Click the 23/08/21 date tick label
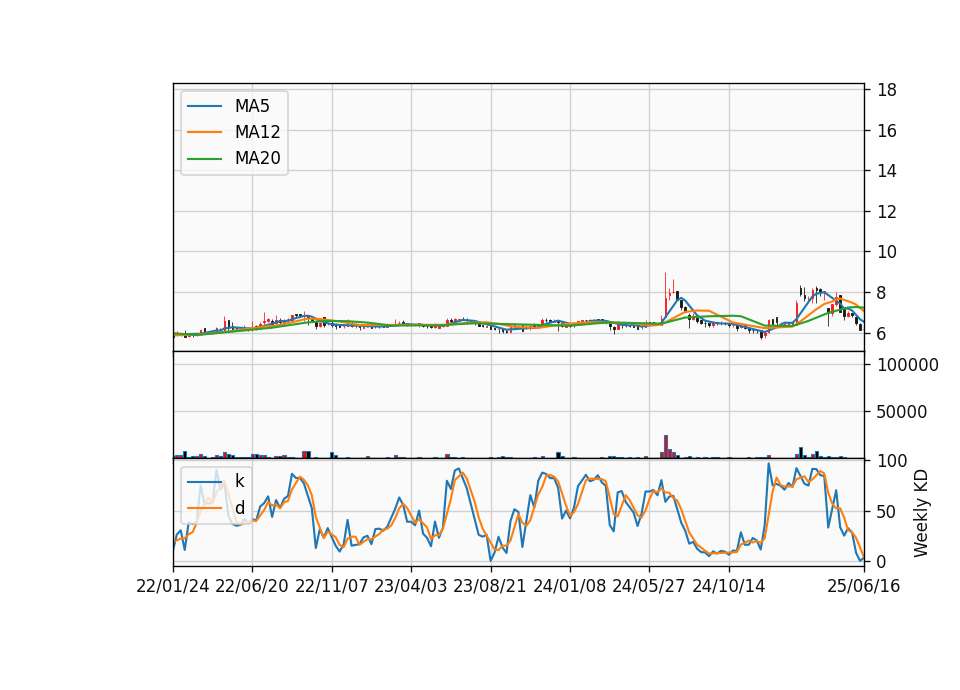 pos(490,586)
